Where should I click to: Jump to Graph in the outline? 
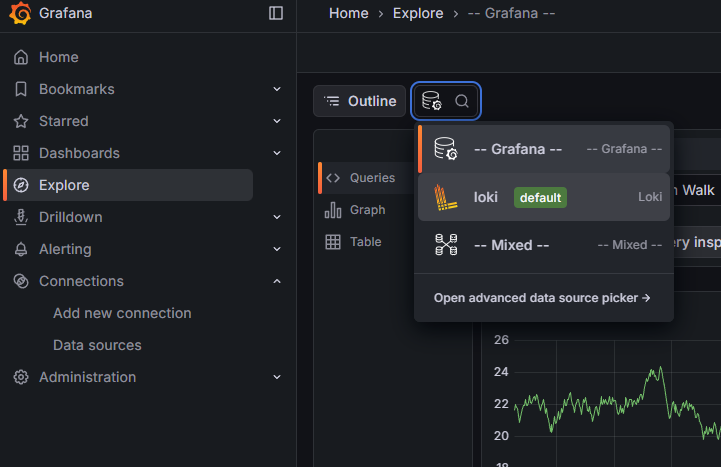[x=367, y=210]
